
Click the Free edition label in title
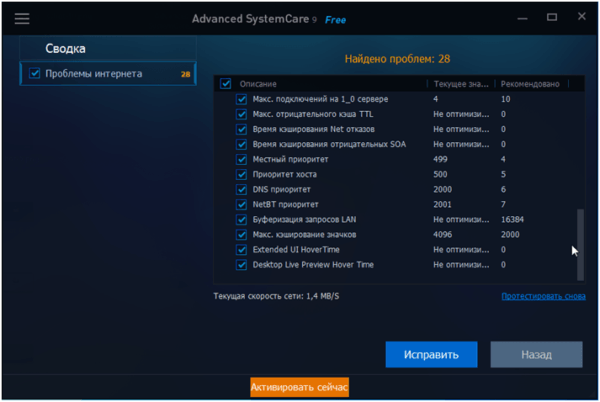[335, 20]
